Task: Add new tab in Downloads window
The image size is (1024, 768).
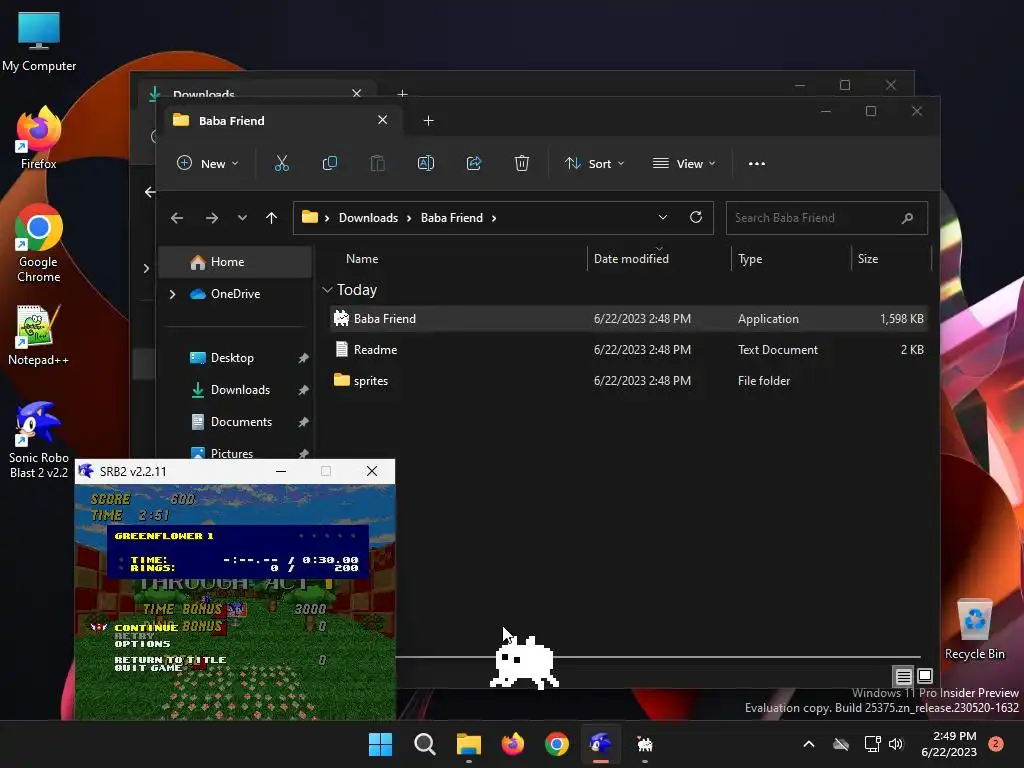Action: 402,93
